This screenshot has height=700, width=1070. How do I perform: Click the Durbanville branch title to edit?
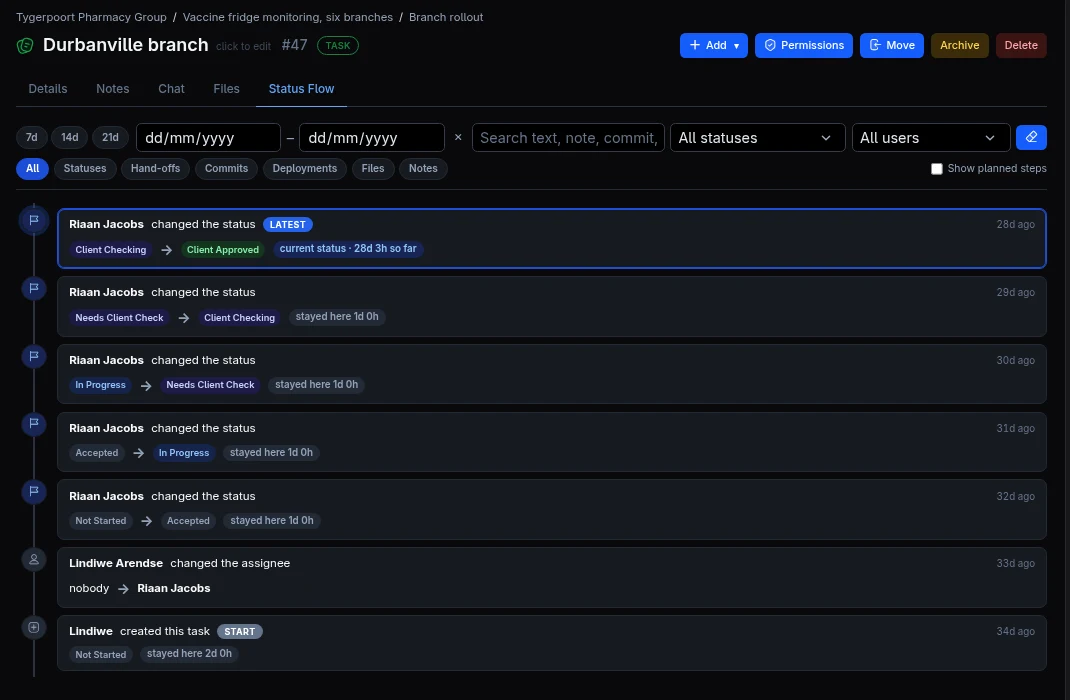(126, 45)
